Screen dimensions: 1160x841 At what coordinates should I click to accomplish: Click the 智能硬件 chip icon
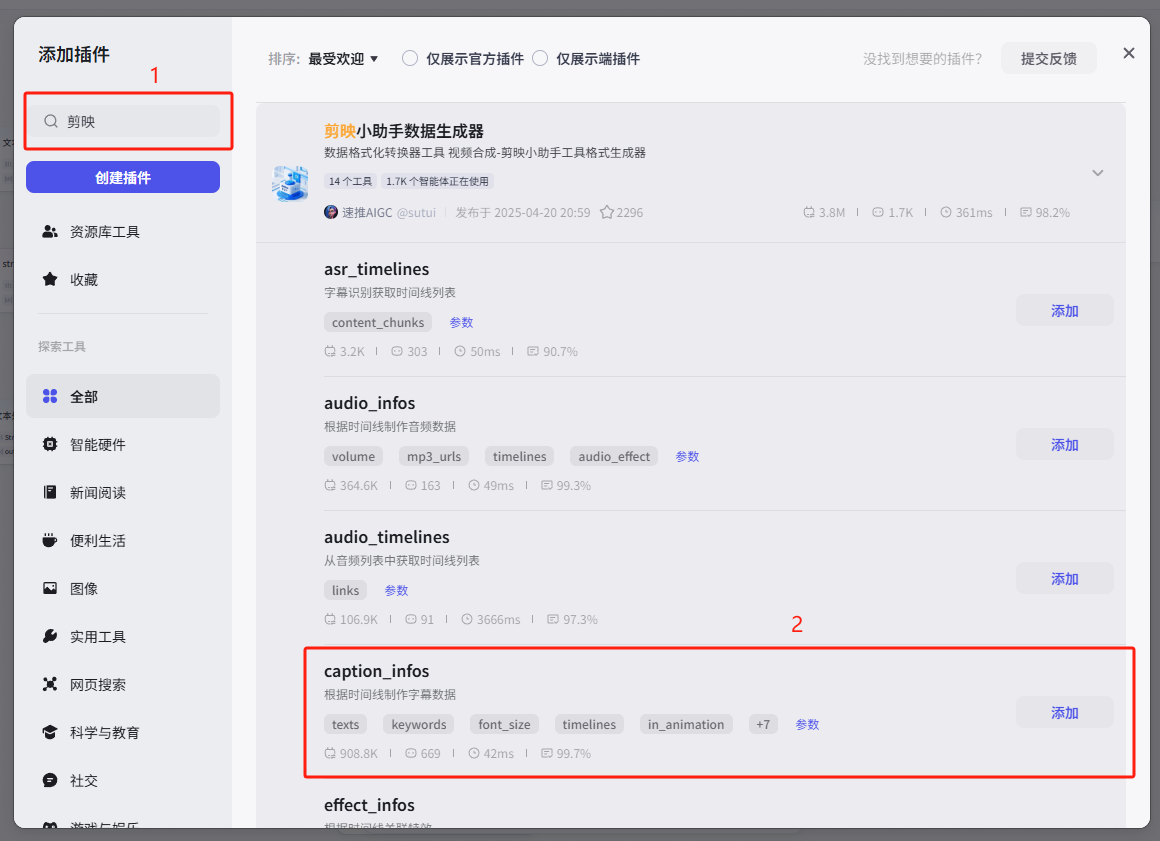50,445
